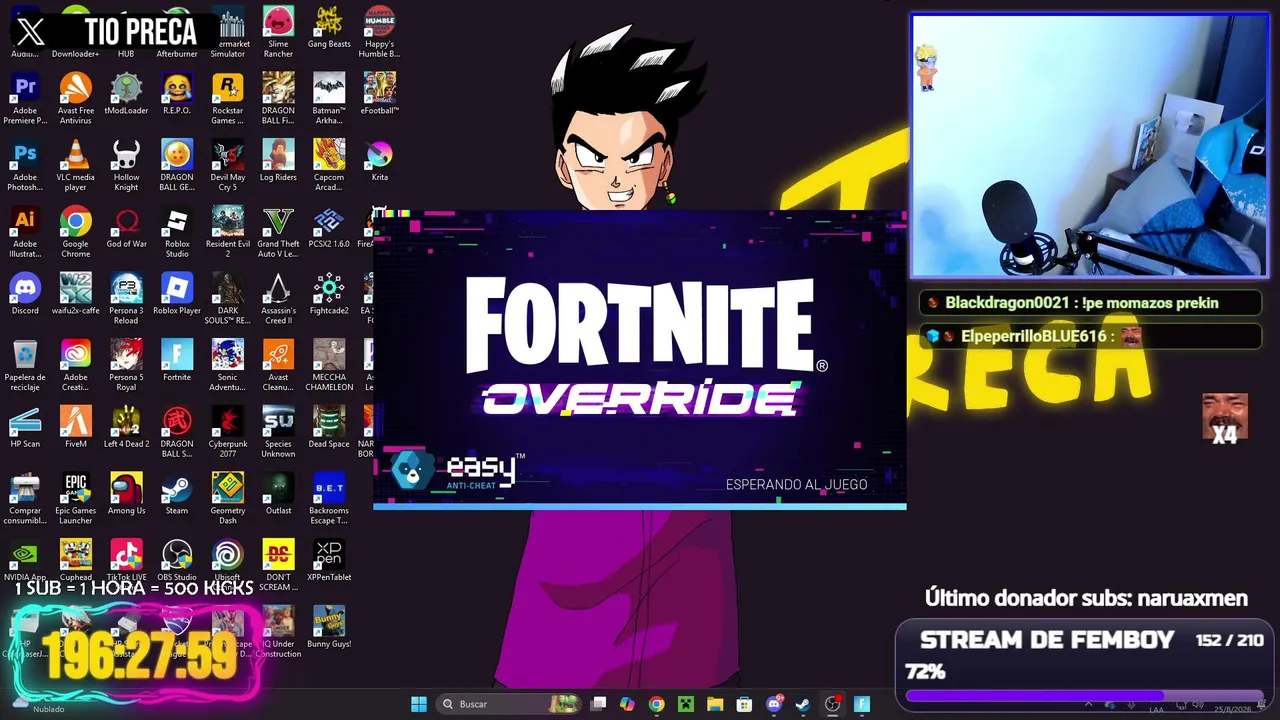
Task: Launch Fightcade2 from the desktop
Action: [329, 293]
